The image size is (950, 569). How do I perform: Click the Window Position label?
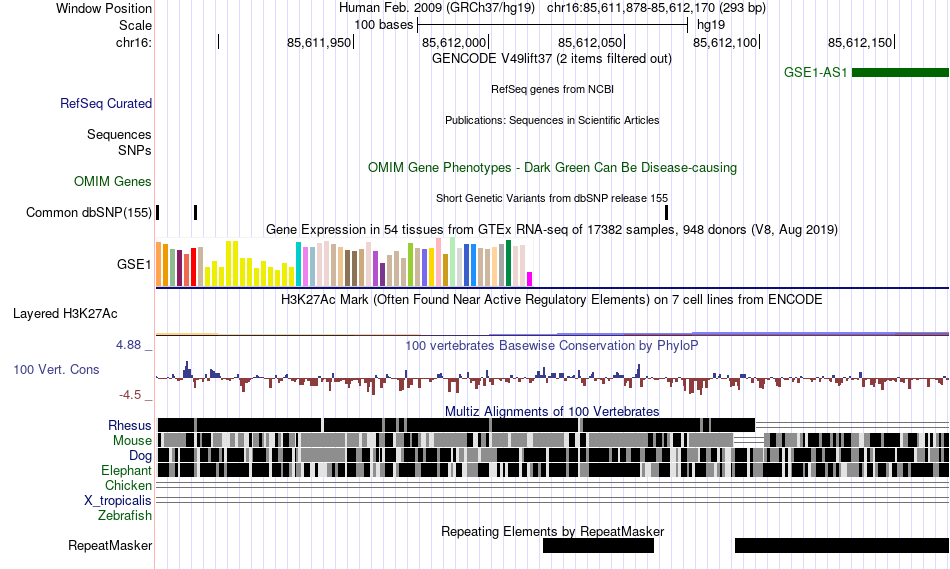point(104,8)
